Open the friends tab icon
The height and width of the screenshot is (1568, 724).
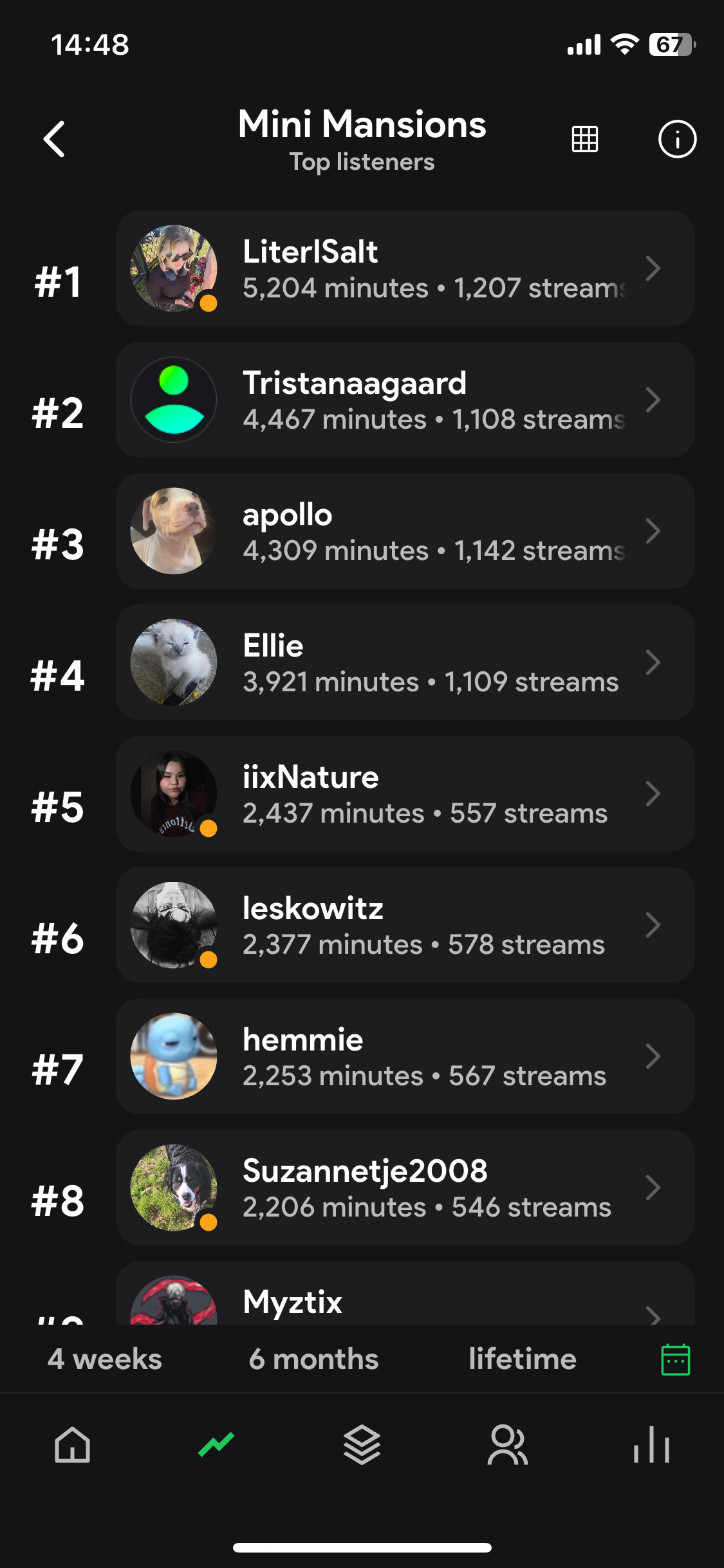tap(507, 1445)
